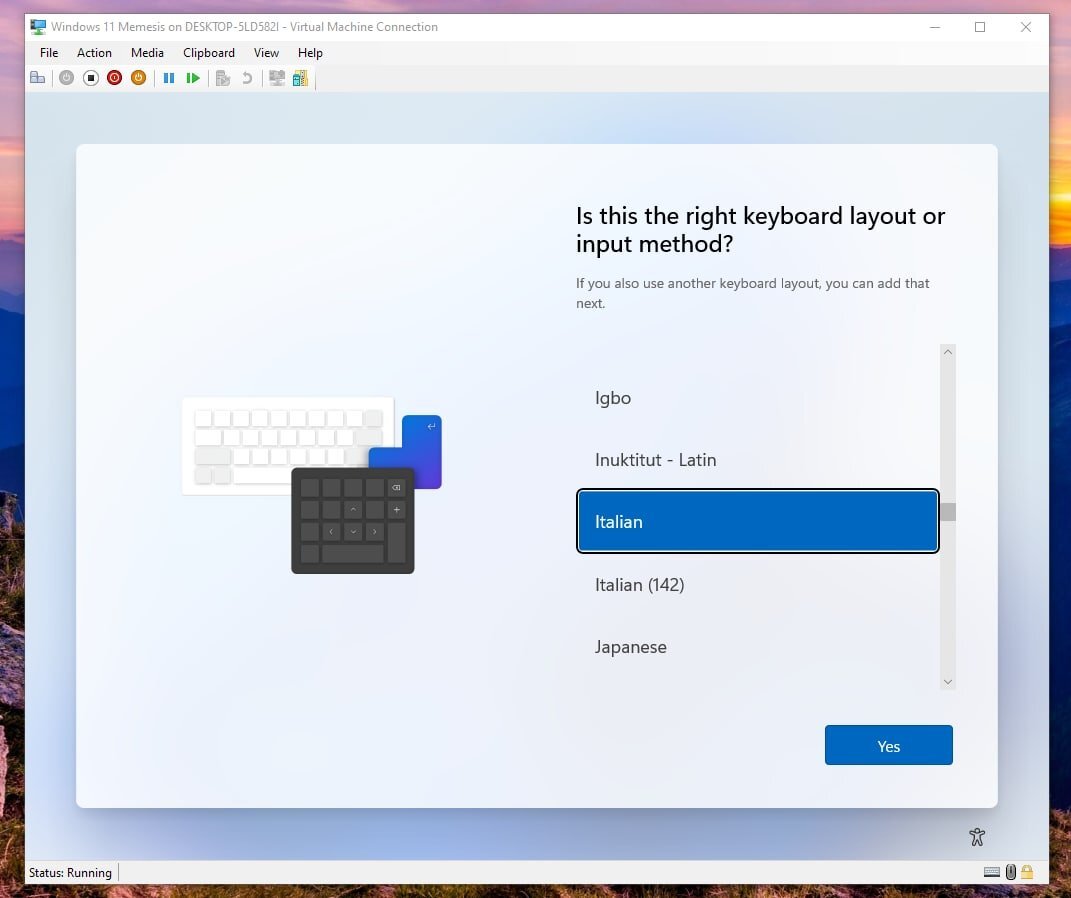Select the Japanese keyboard layout
The image size is (1071, 898).
tap(757, 646)
